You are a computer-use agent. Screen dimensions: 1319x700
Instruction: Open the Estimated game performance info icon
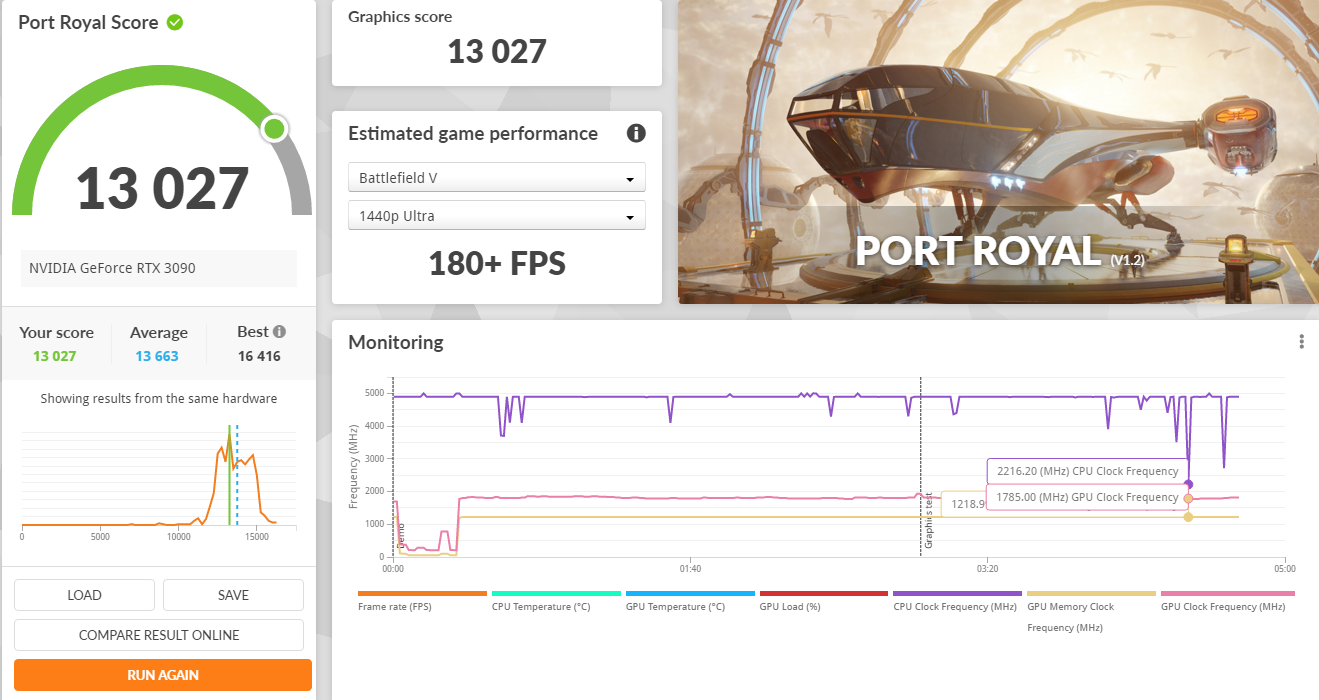[636, 133]
